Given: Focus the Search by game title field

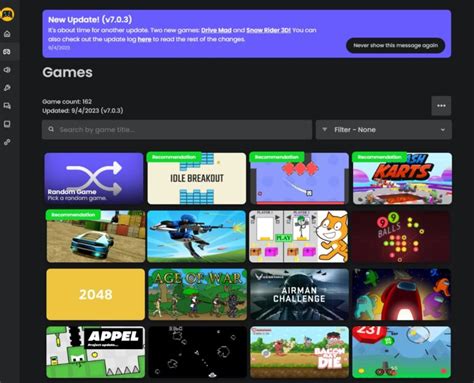Looking at the screenshot, I should 177,129.
